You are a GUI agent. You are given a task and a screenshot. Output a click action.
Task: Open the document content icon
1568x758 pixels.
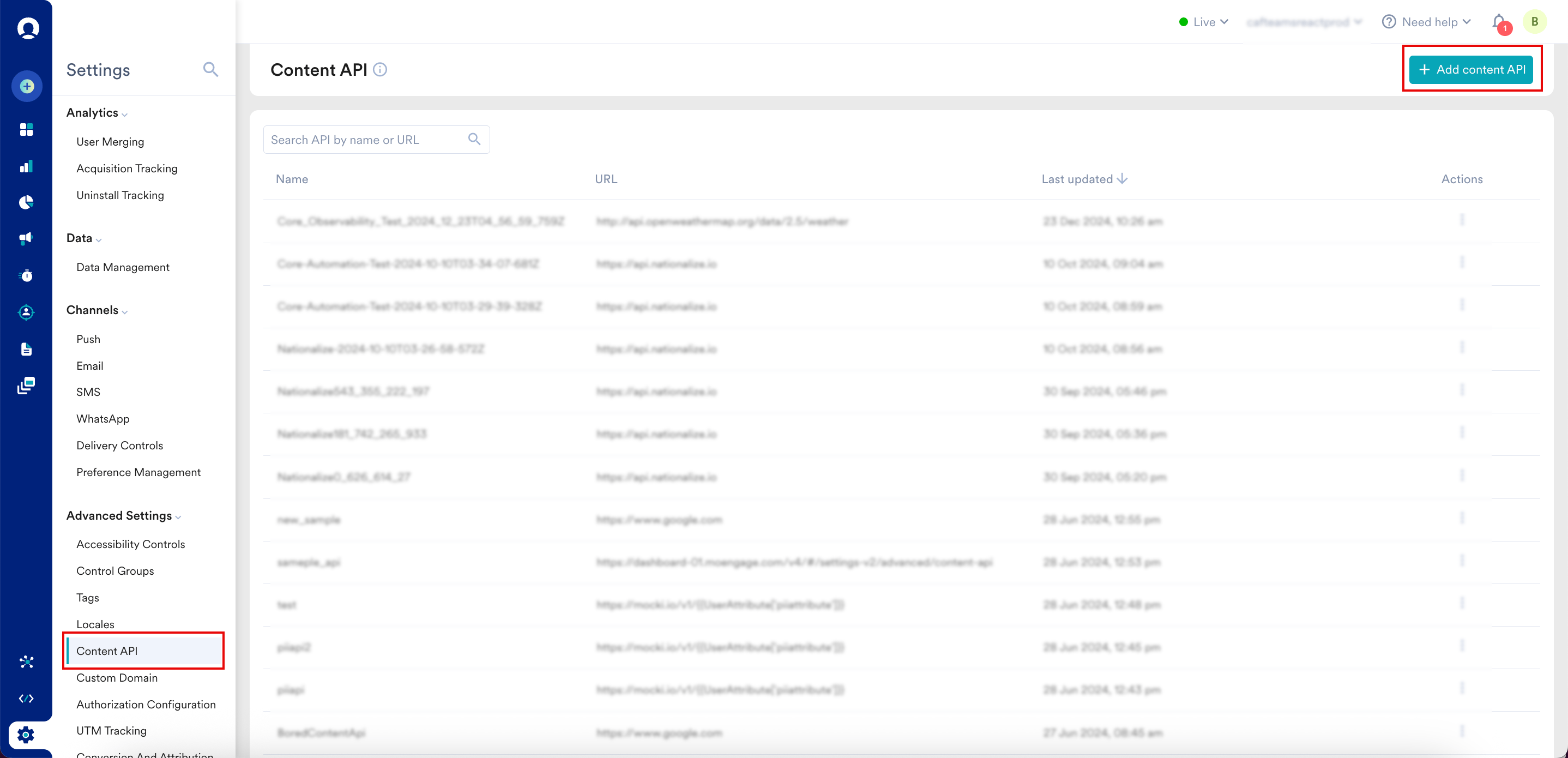coord(26,350)
